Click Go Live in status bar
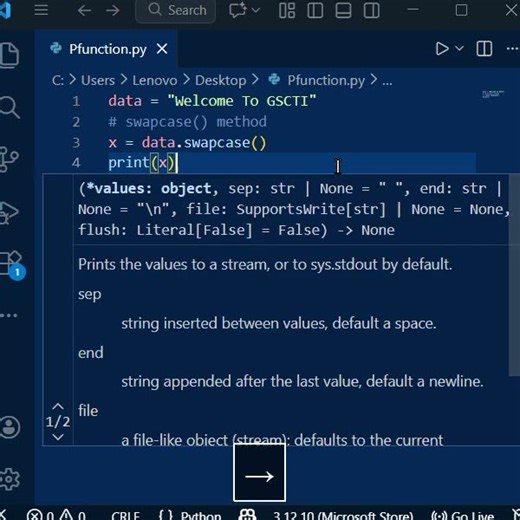 point(462,516)
